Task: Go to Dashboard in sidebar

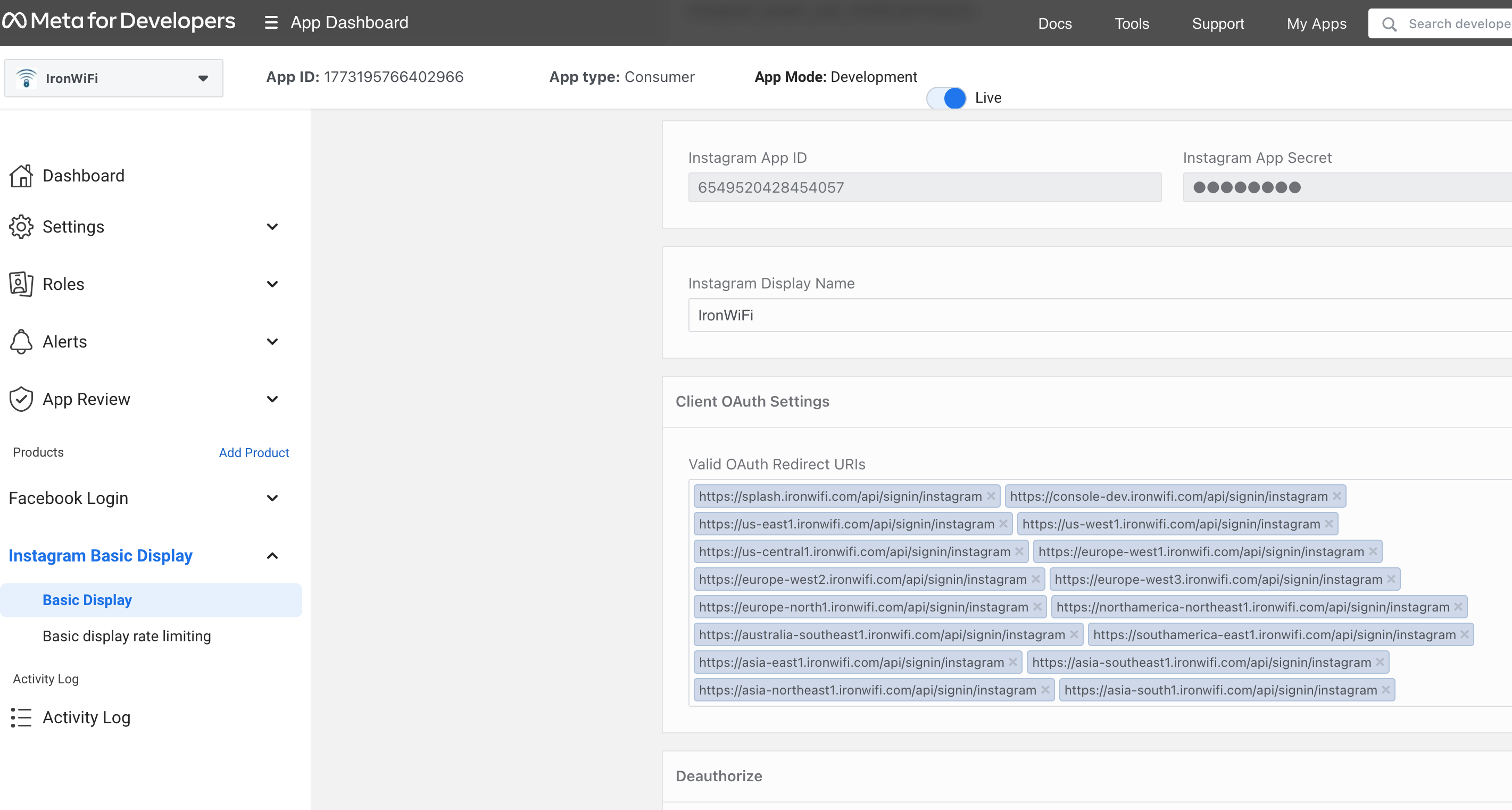Action: point(84,176)
